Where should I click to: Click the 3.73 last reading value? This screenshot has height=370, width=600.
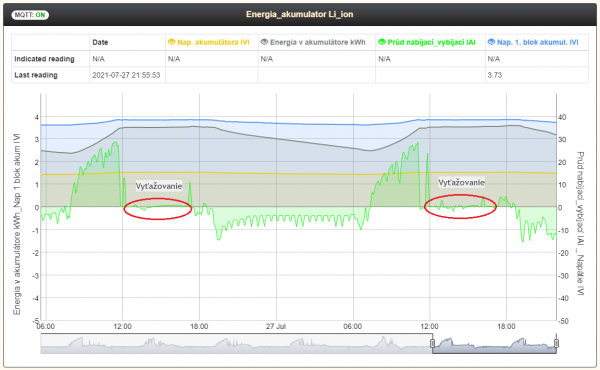(495, 75)
